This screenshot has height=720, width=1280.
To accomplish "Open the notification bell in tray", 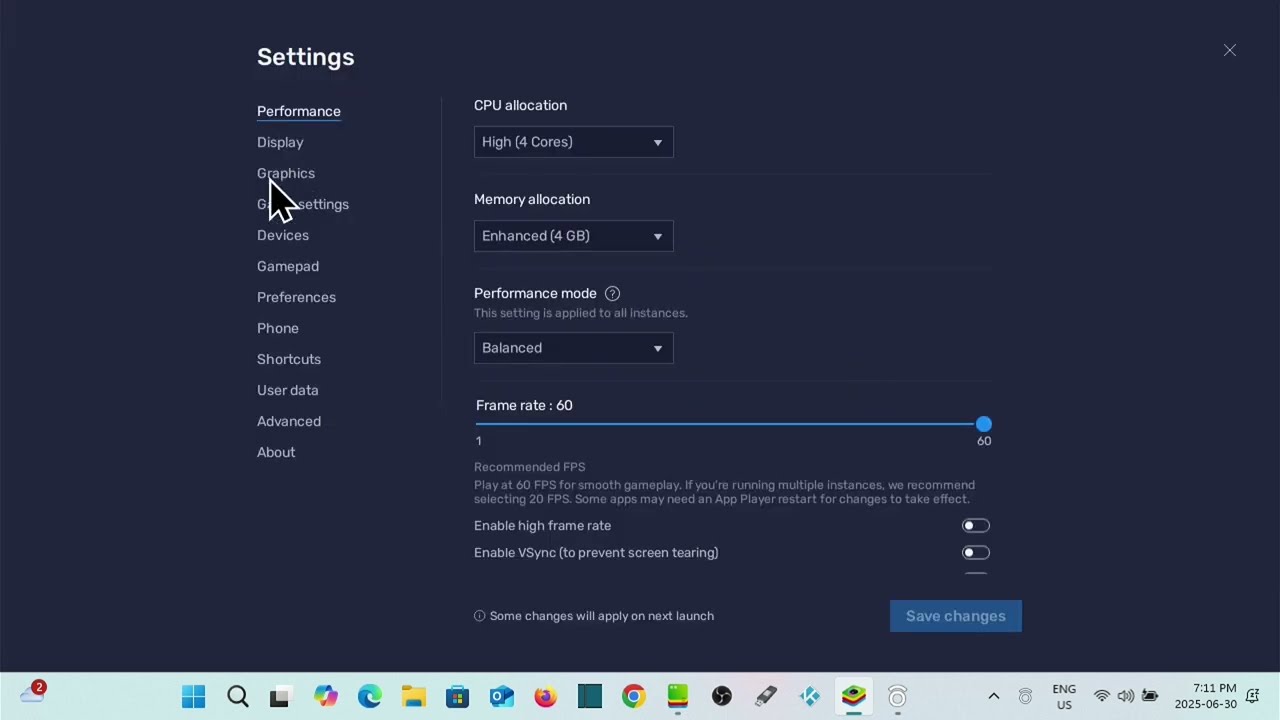I will pyautogui.click(x=1252, y=696).
